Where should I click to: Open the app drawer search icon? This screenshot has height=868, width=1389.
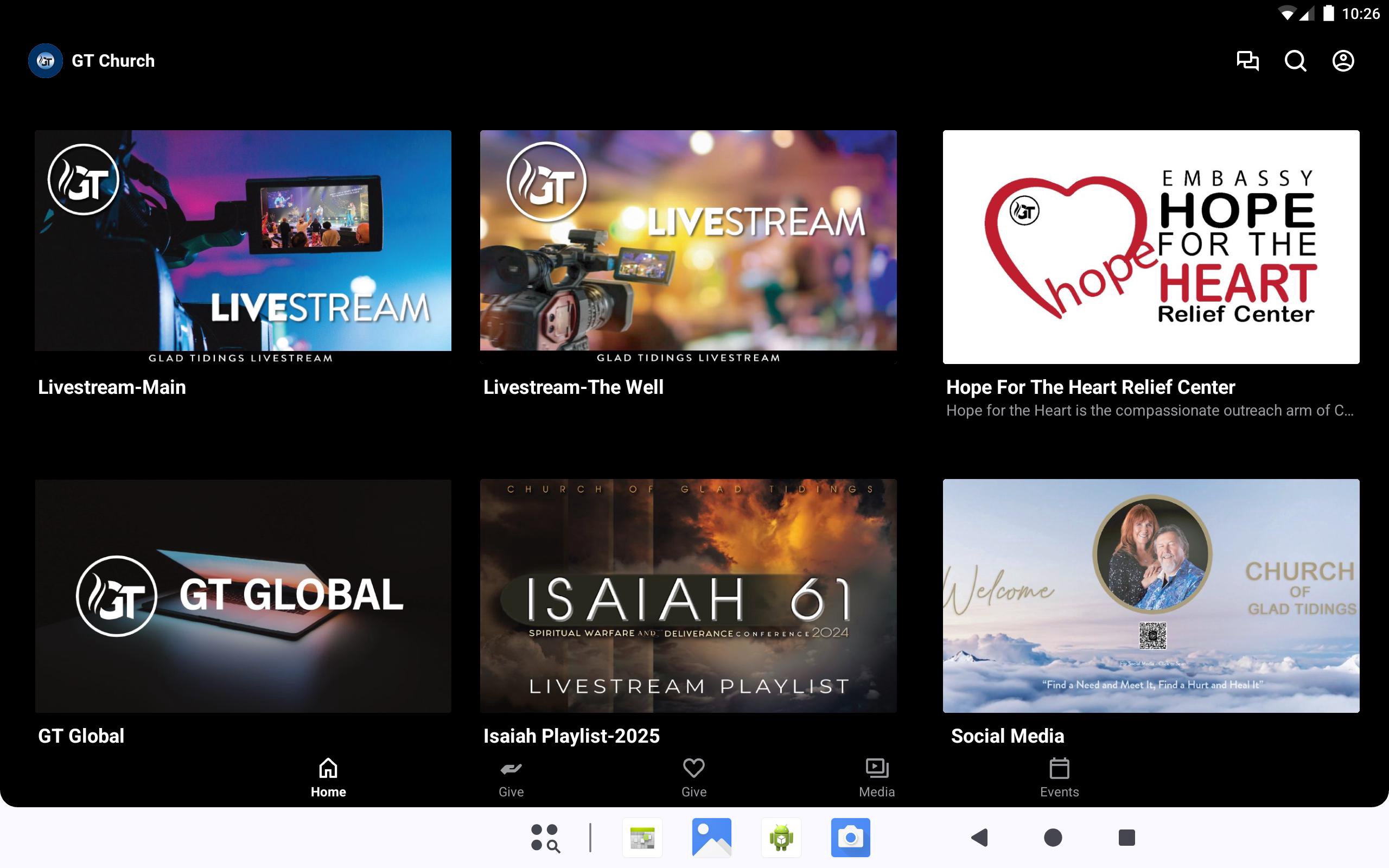point(545,838)
